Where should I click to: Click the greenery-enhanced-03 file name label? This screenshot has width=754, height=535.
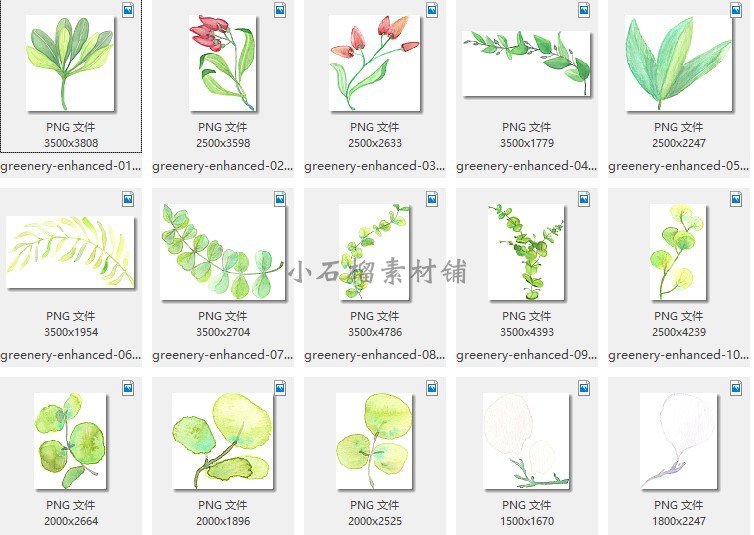click(374, 166)
